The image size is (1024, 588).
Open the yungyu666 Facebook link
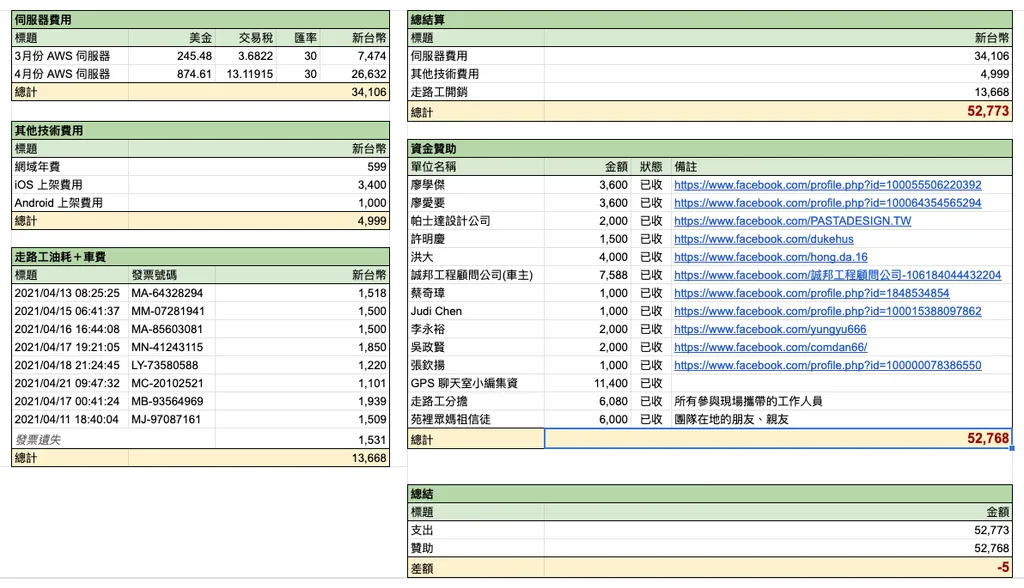tap(770, 329)
